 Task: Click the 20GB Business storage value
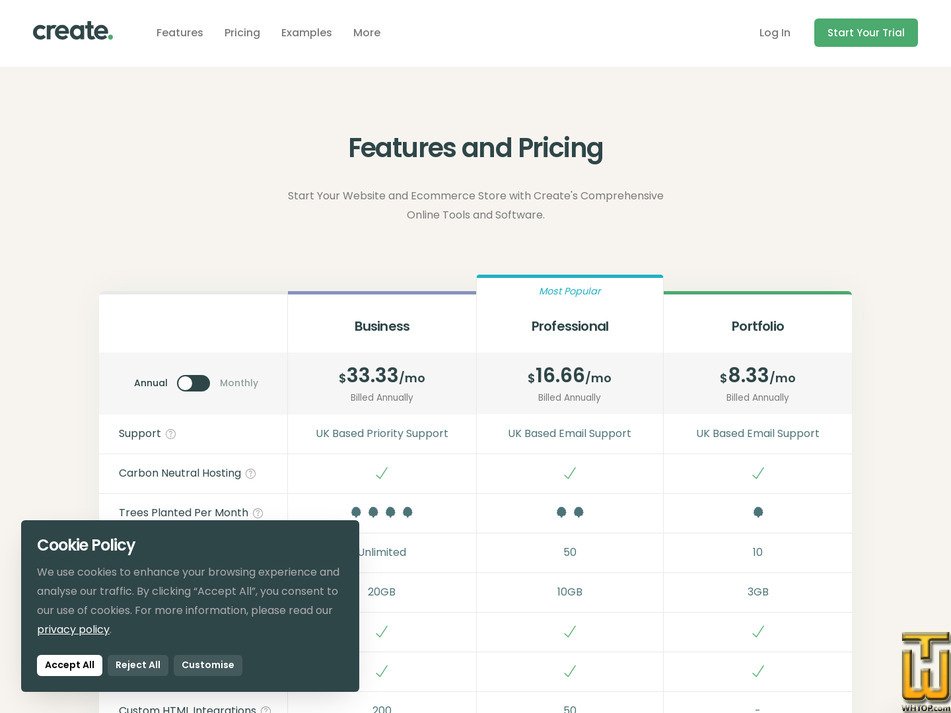click(381, 592)
